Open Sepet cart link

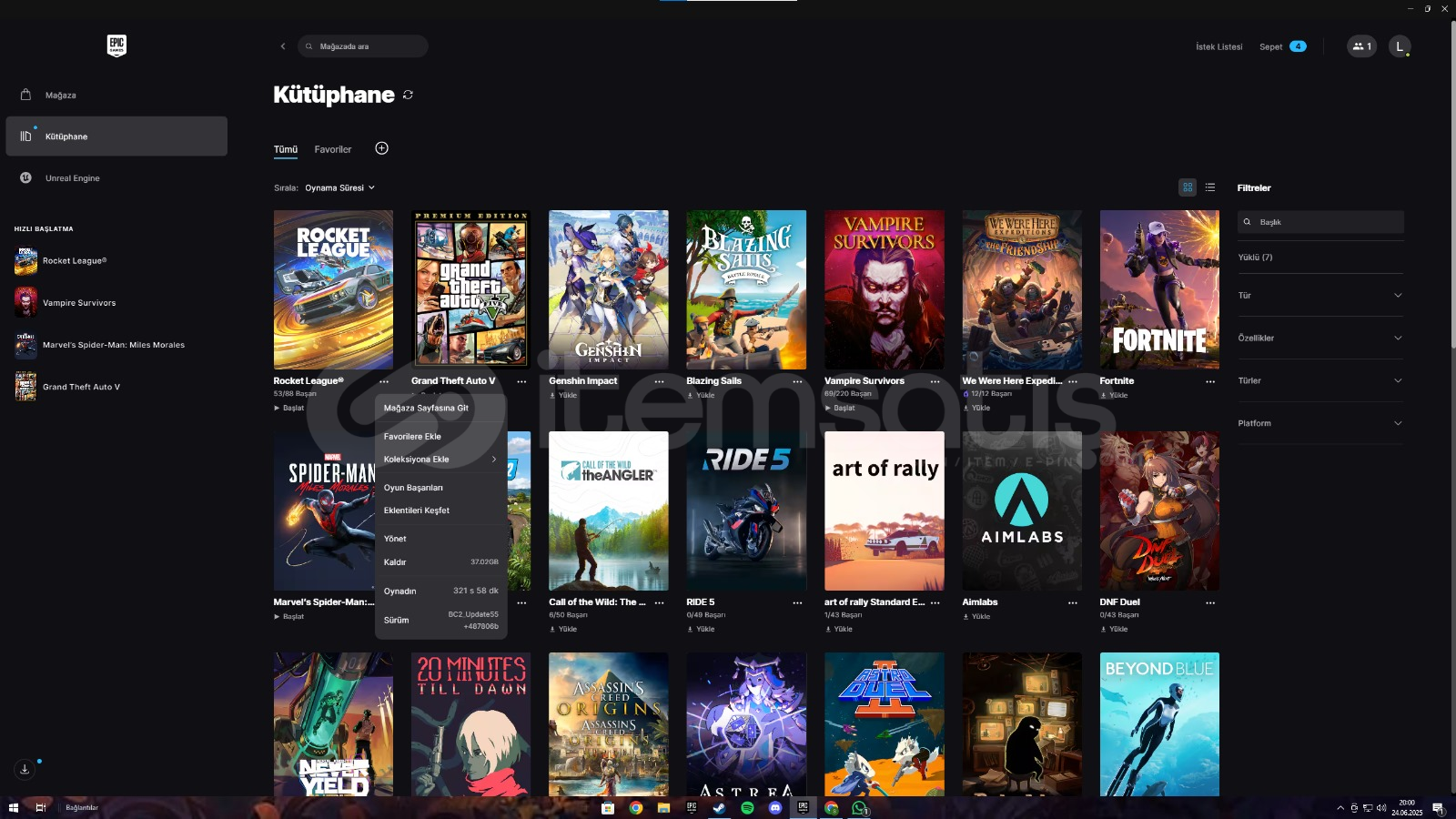coord(1282,46)
